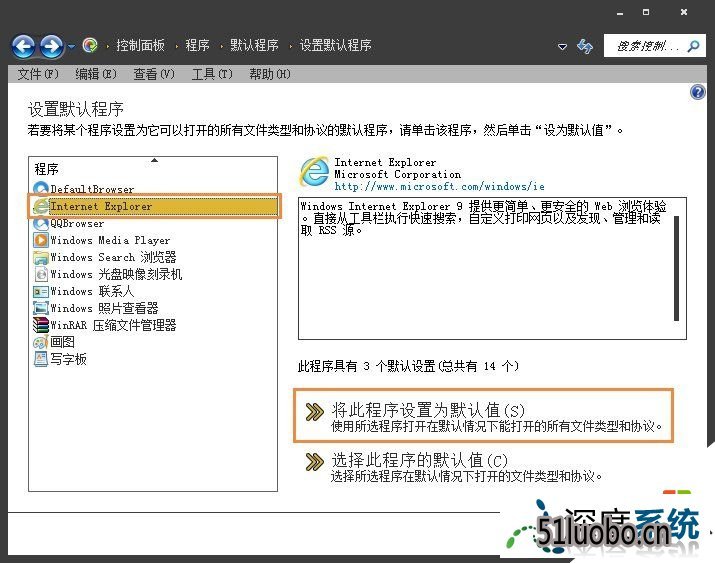Click the large Internet Explorer logo

point(314,172)
